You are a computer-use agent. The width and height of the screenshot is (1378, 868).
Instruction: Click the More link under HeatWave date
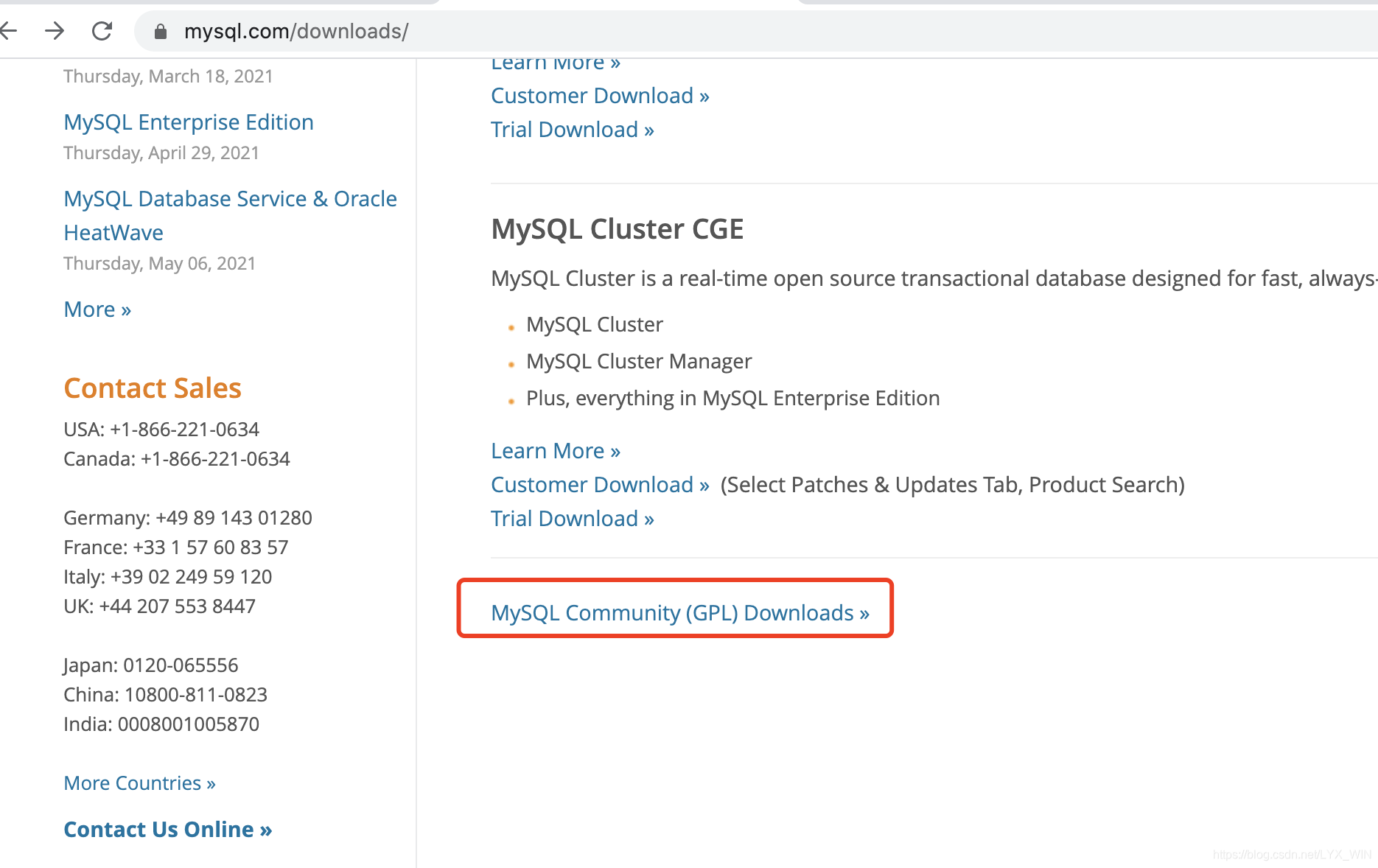coord(97,309)
